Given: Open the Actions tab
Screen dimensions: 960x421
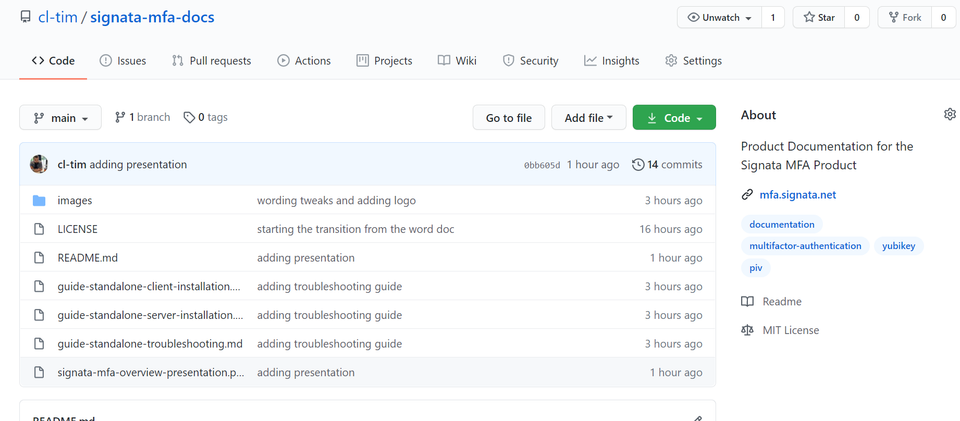Looking at the screenshot, I should click(x=304, y=61).
